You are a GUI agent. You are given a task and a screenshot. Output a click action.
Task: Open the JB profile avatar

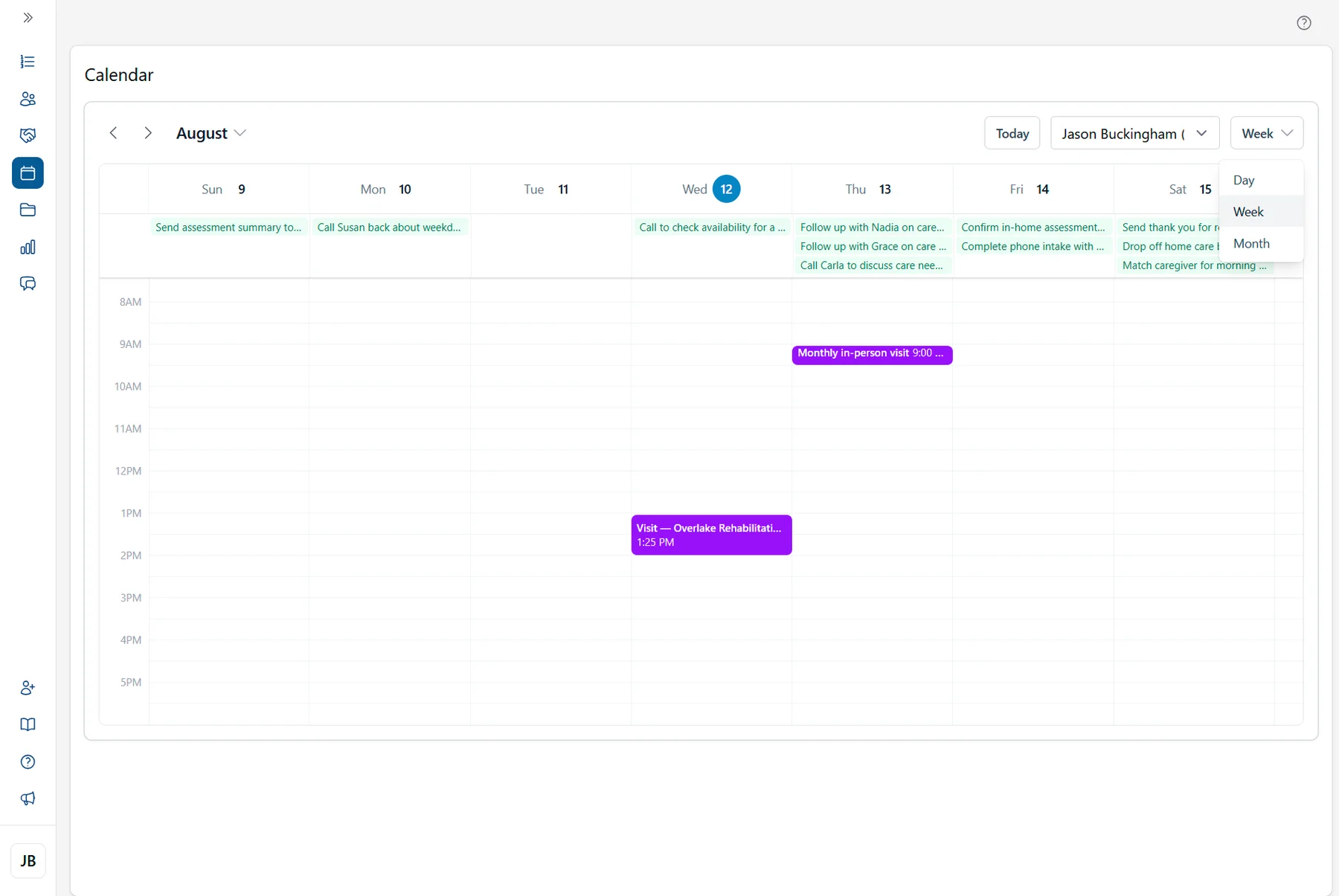pos(28,861)
